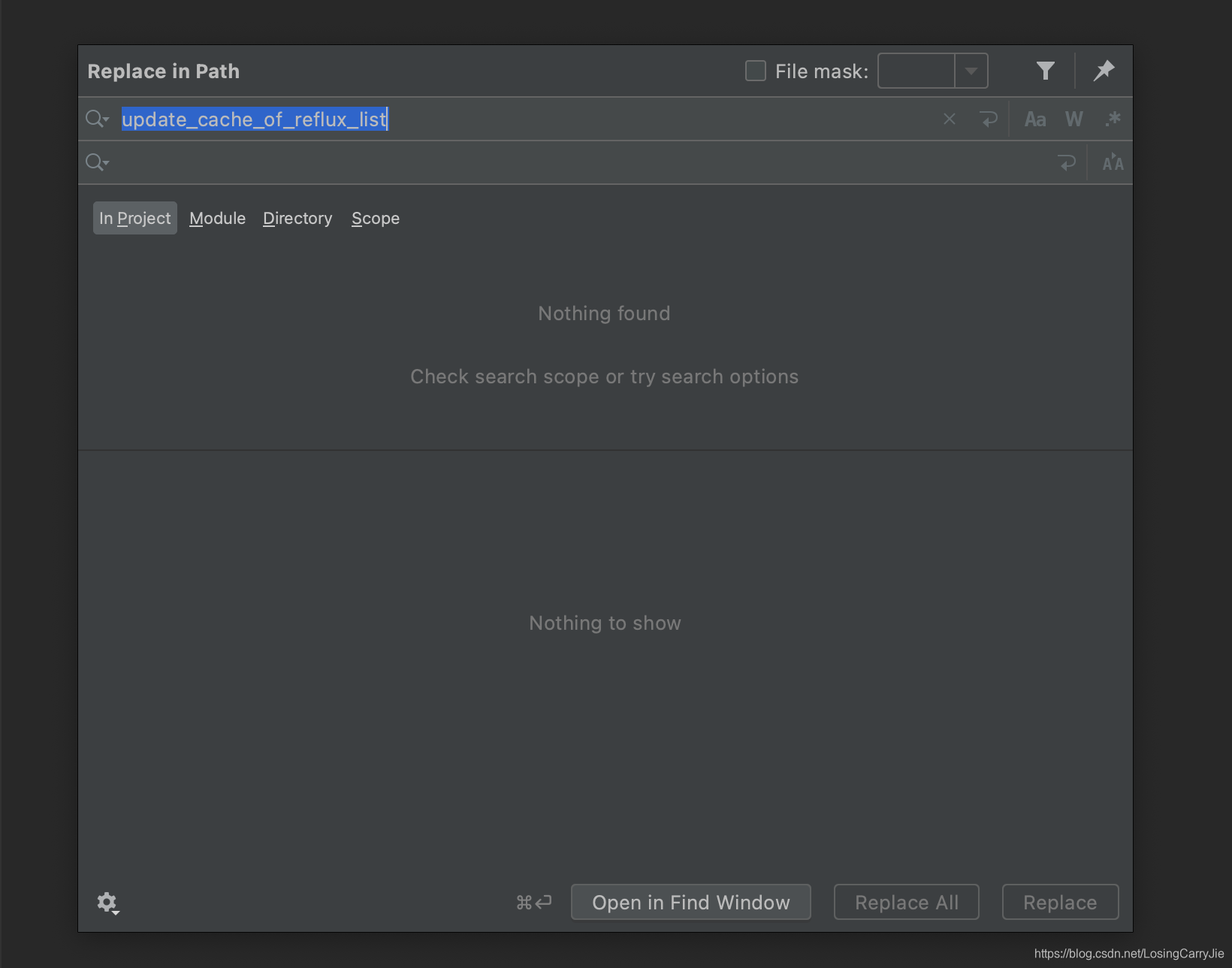Select the In Project scope tab
Screen dimensions: 1232x968
pyautogui.click(x=135, y=218)
